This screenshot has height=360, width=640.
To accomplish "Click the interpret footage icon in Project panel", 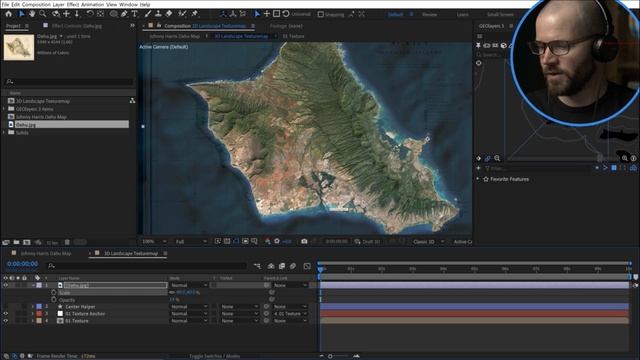I will coord(6,242).
